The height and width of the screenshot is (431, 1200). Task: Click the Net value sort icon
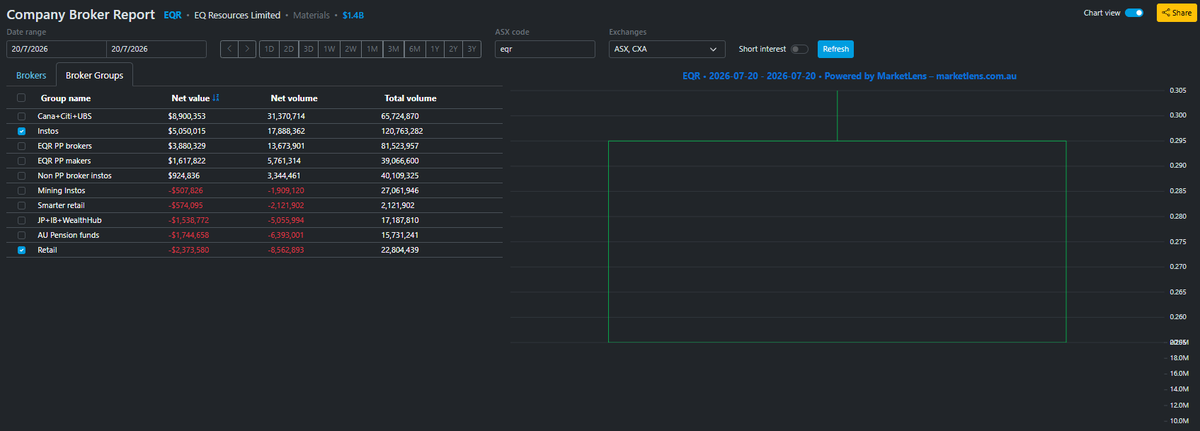coord(217,98)
